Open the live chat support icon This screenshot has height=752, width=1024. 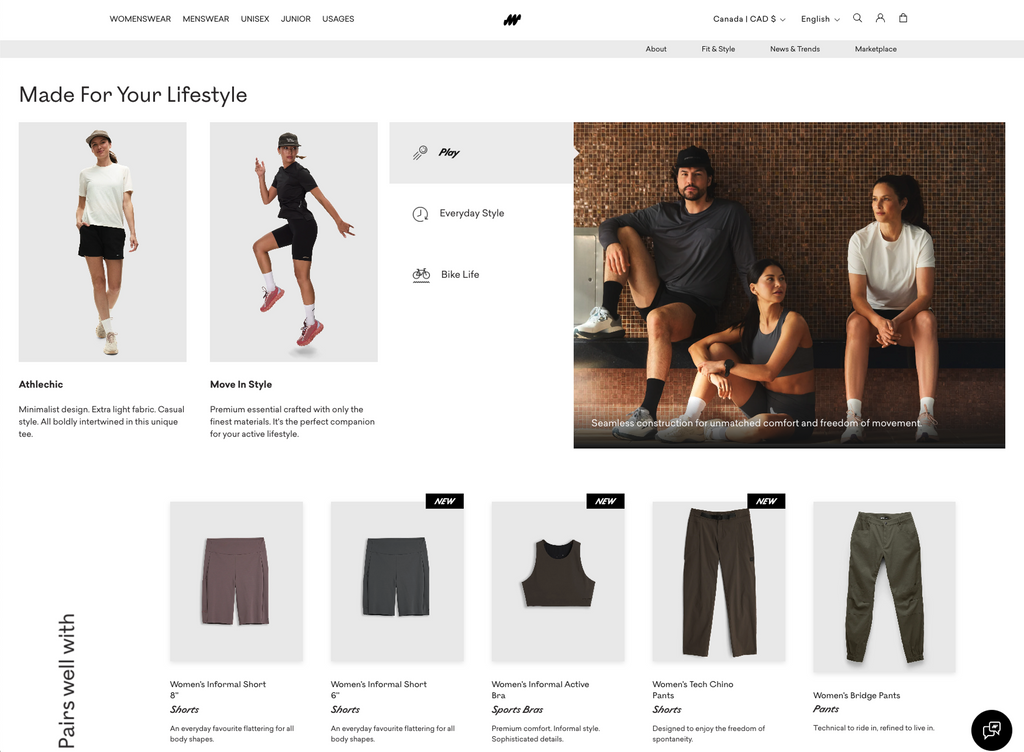[991, 729]
